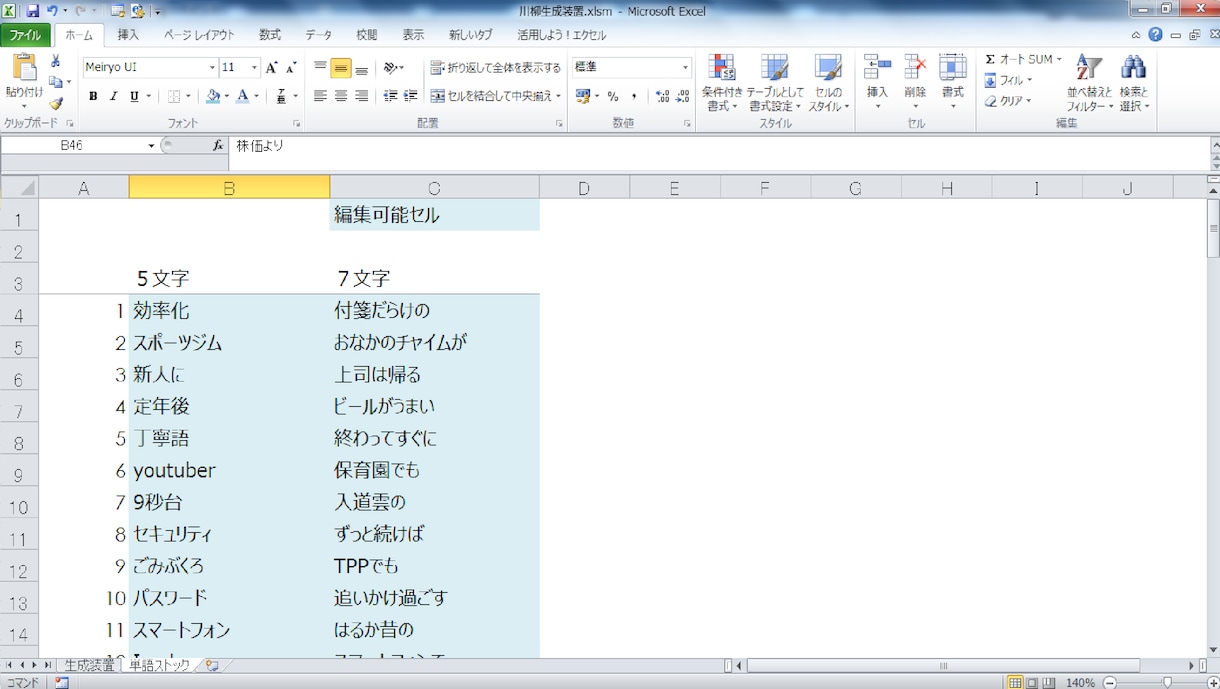1220x689 pixels.
Task: Open the ファイル (File) tab
Action: [x=25, y=35]
